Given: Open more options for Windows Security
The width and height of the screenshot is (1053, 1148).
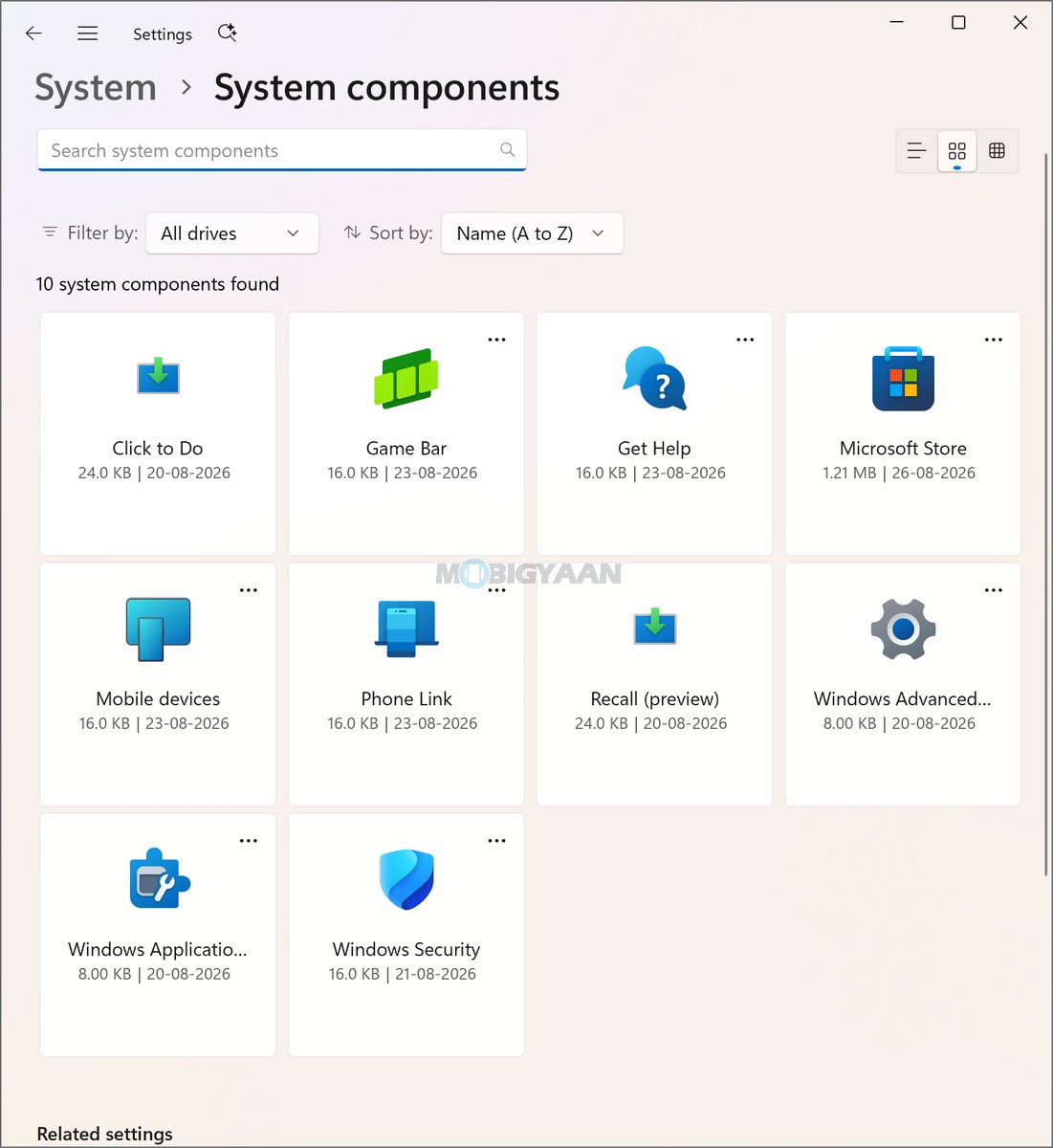Looking at the screenshot, I should [497, 841].
